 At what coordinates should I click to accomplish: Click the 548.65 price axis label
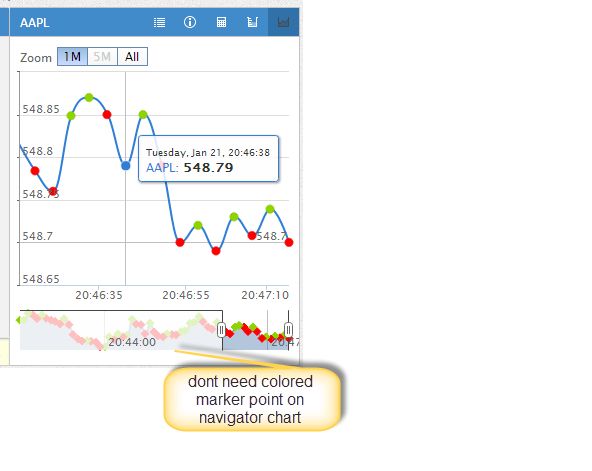[x=41, y=279]
